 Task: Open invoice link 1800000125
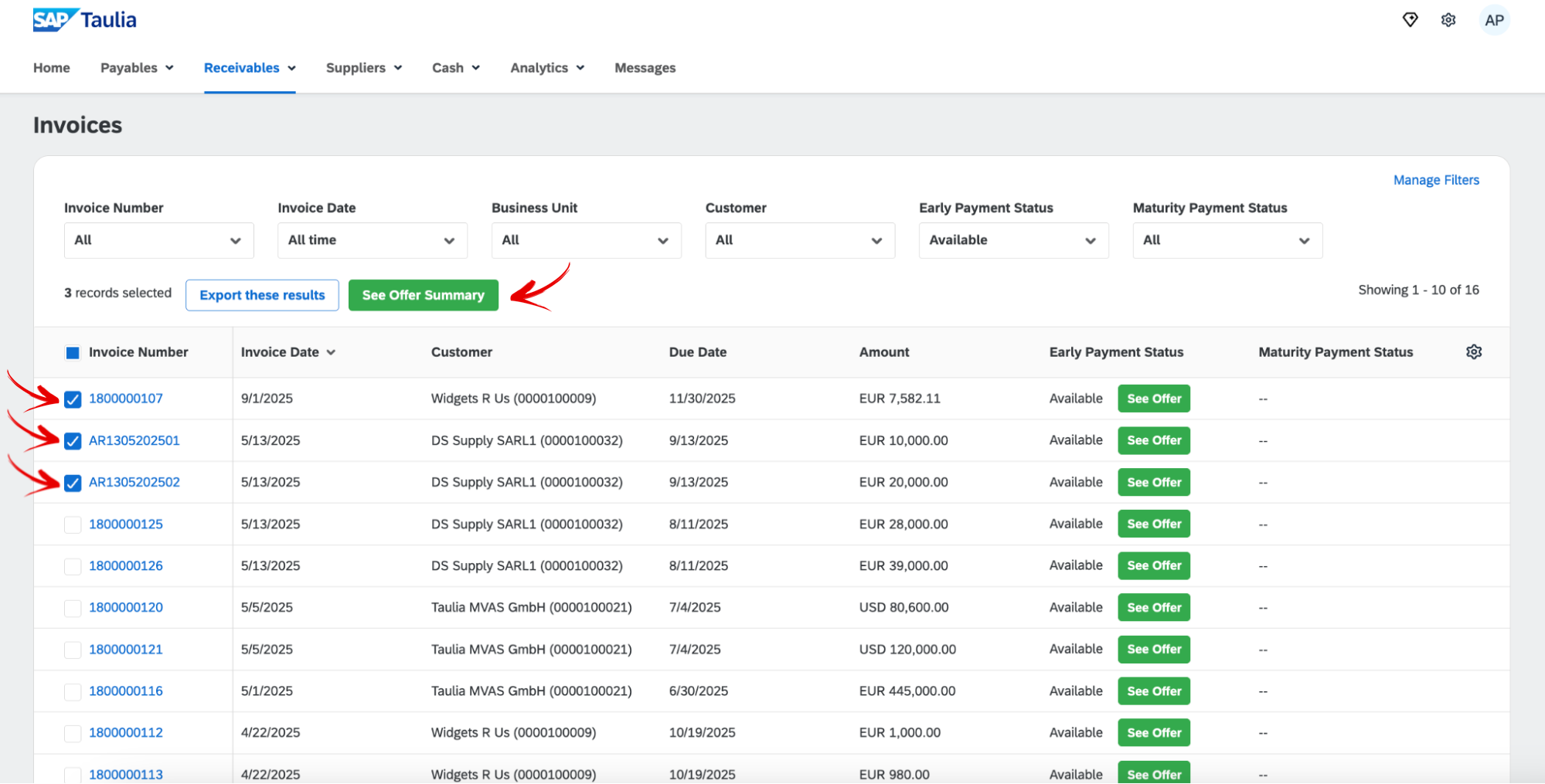pyautogui.click(x=126, y=524)
